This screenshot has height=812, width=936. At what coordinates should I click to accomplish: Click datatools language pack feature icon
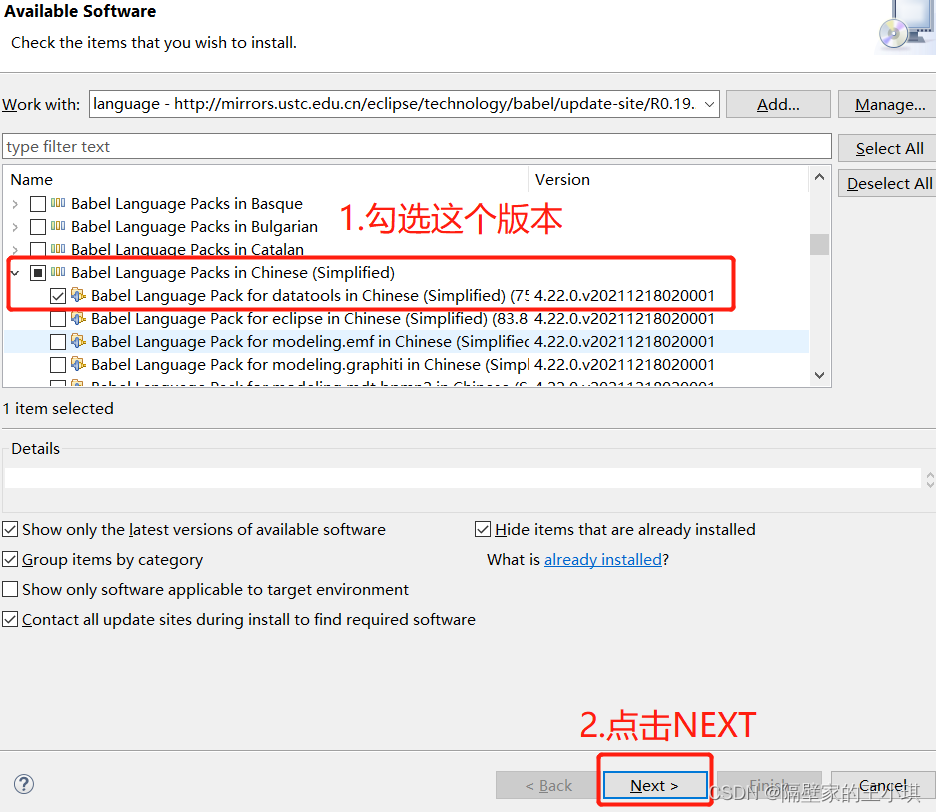tap(78, 294)
